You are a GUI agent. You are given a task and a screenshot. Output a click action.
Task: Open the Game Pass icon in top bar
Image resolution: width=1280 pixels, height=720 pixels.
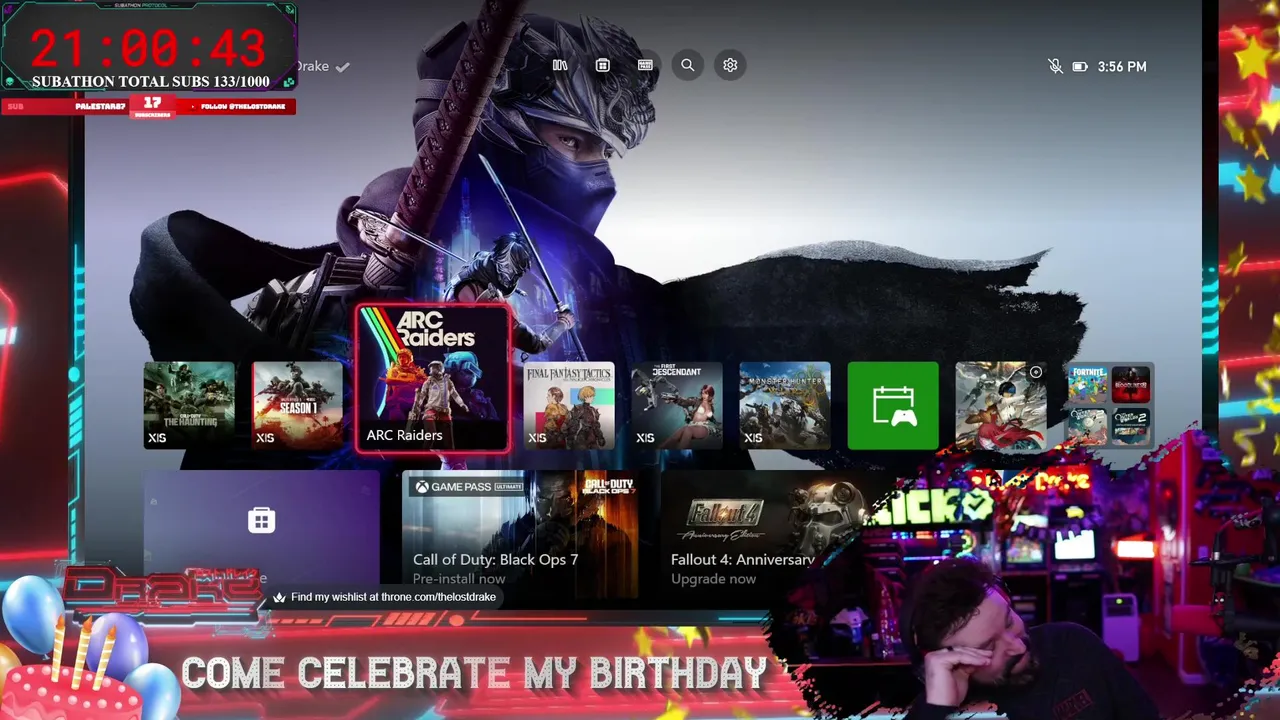click(645, 65)
